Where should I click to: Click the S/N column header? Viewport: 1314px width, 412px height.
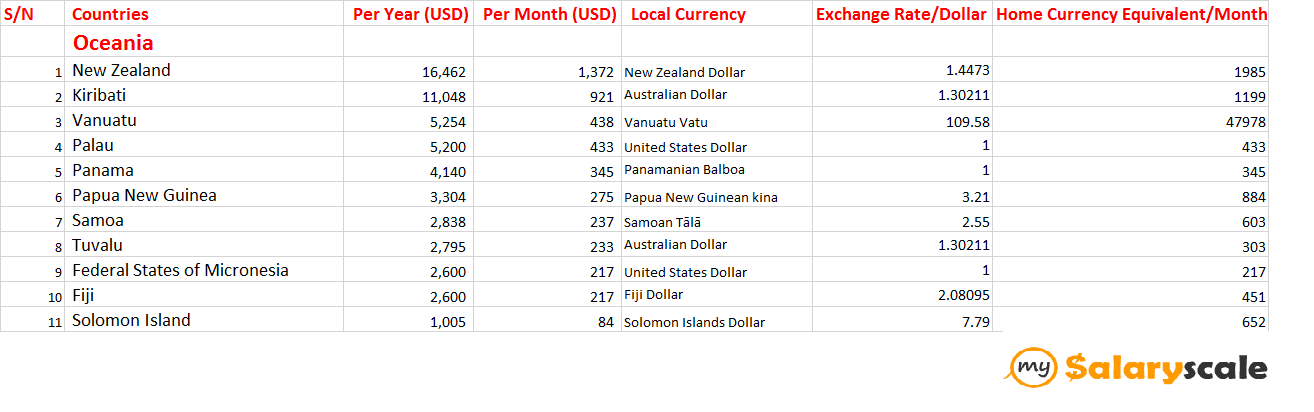18,14
